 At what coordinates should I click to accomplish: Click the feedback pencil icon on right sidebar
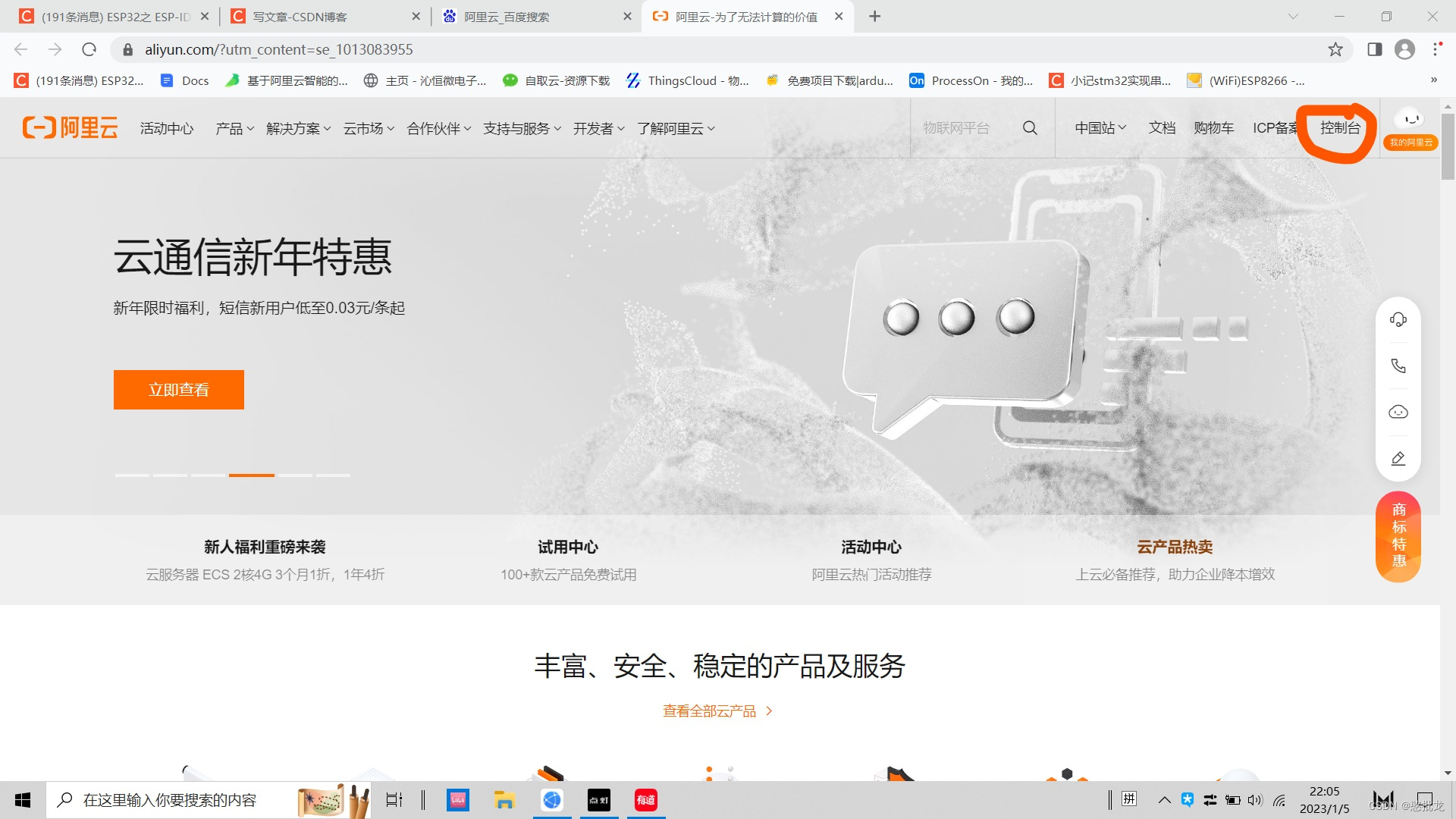1398,458
